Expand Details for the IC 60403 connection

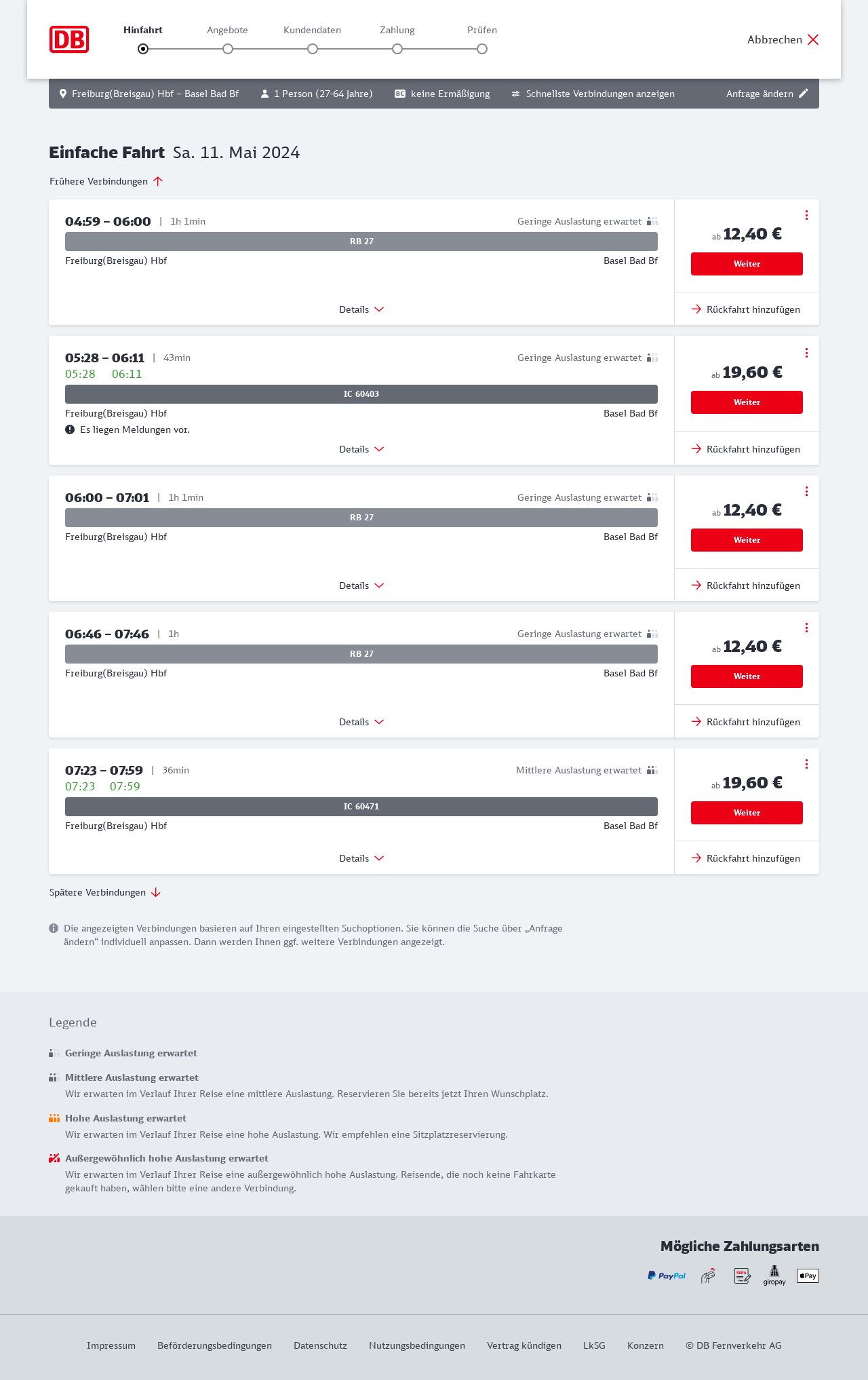tap(361, 449)
